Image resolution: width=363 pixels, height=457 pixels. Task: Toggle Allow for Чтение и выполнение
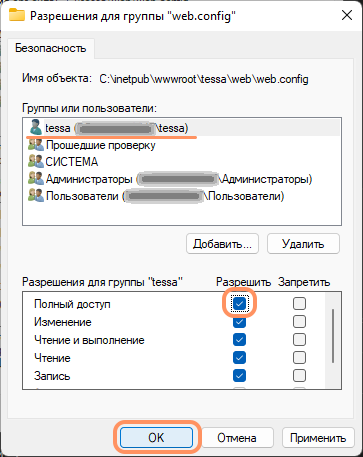pos(239,340)
